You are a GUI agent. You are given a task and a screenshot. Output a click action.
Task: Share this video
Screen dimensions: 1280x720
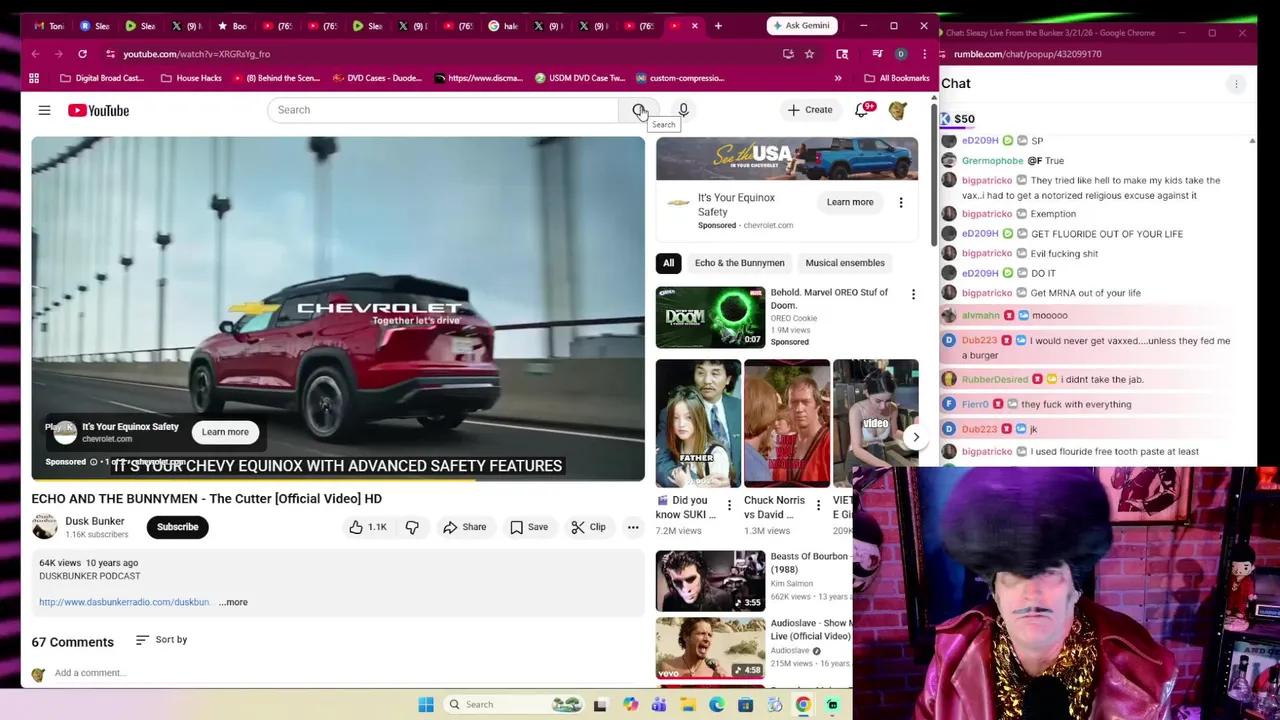tap(464, 527)
